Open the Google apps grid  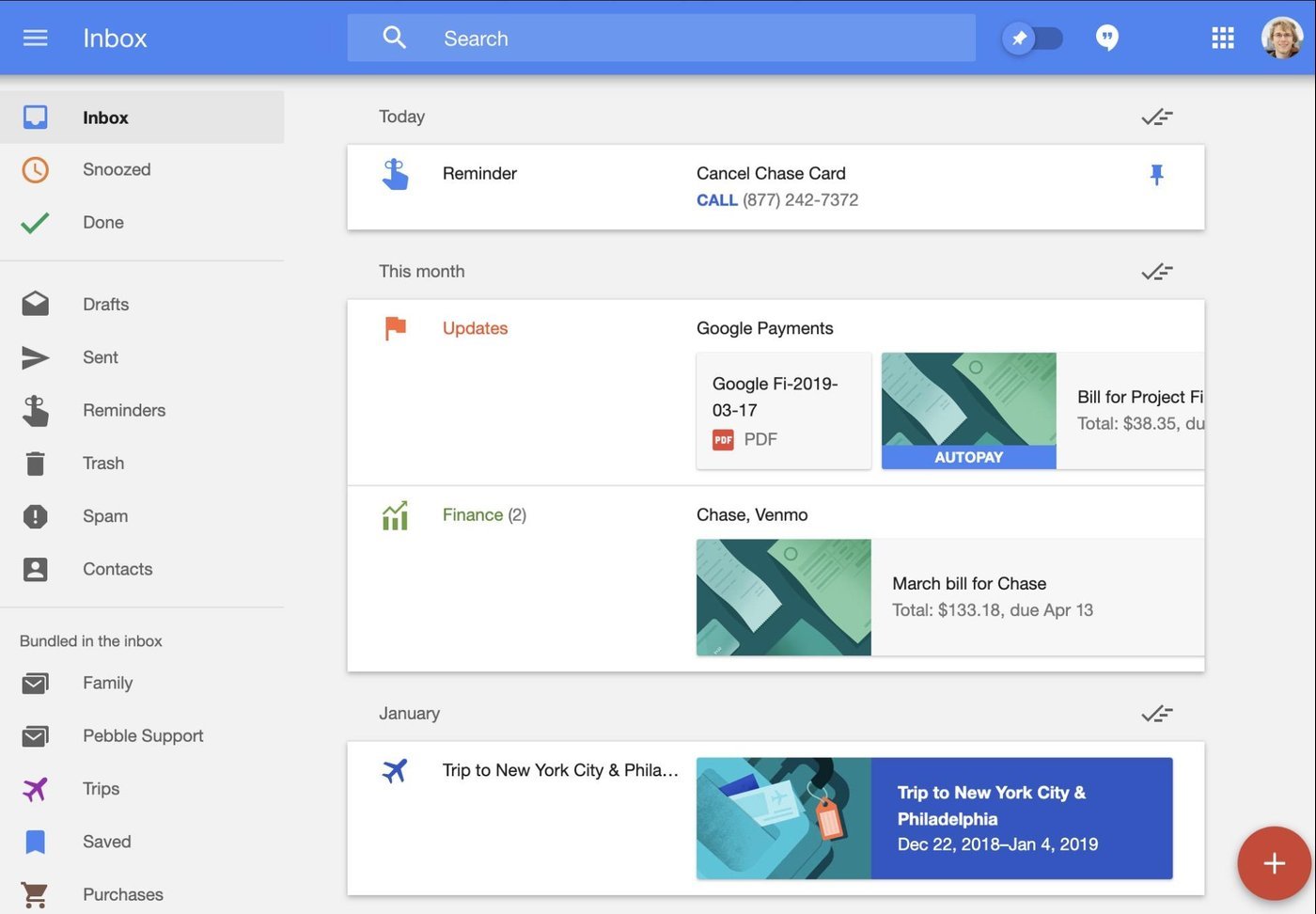click(x=1222, y=39)
